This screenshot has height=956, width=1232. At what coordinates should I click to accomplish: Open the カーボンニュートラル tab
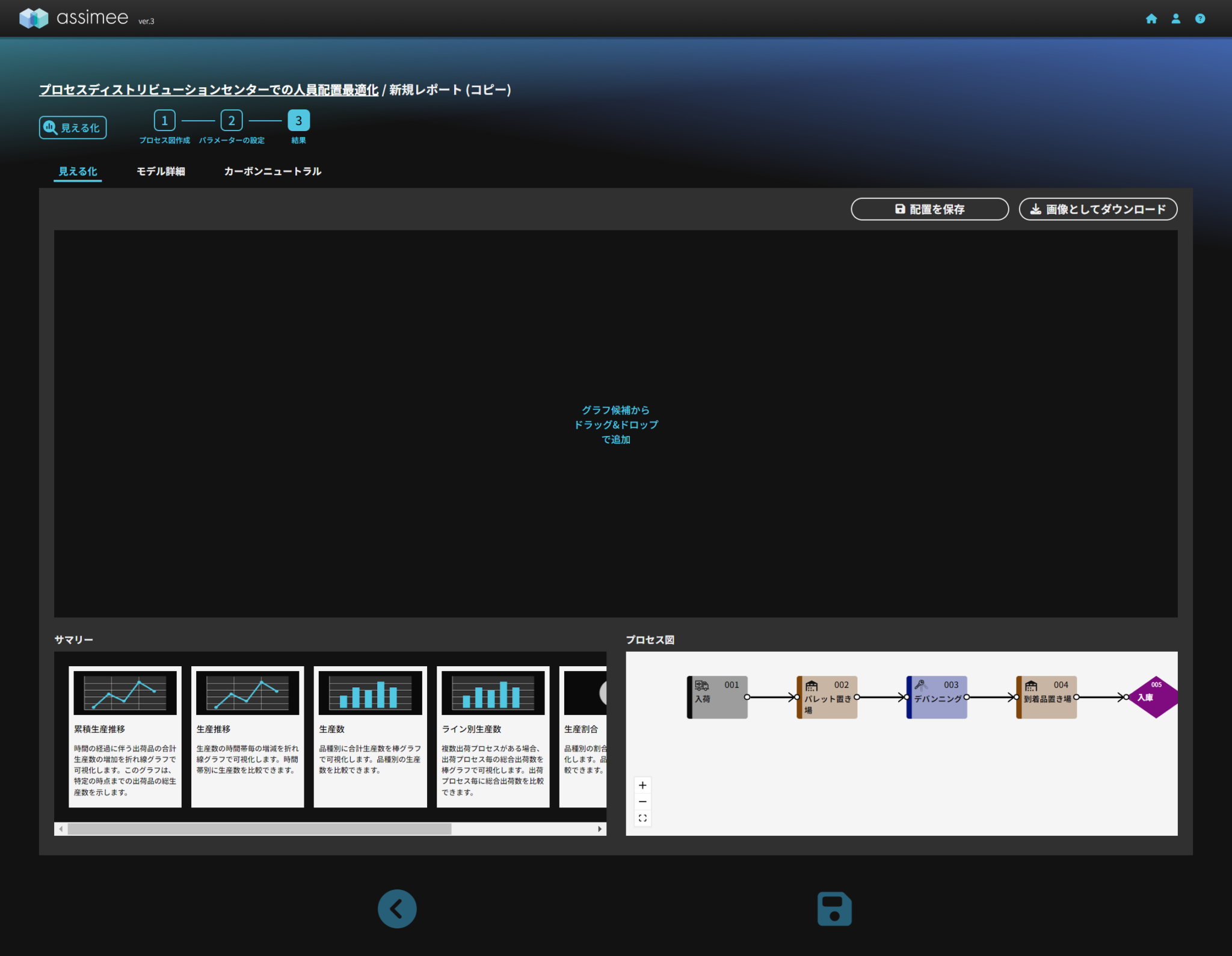click(273, 171)
